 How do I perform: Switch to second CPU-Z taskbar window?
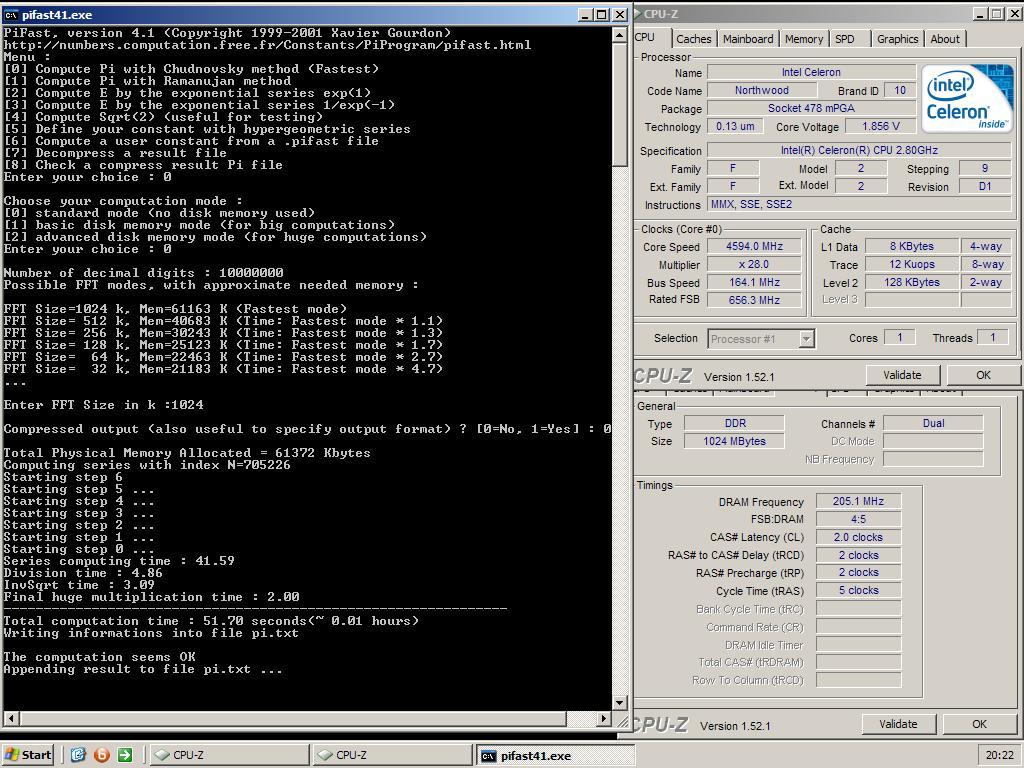pos(392,755)
